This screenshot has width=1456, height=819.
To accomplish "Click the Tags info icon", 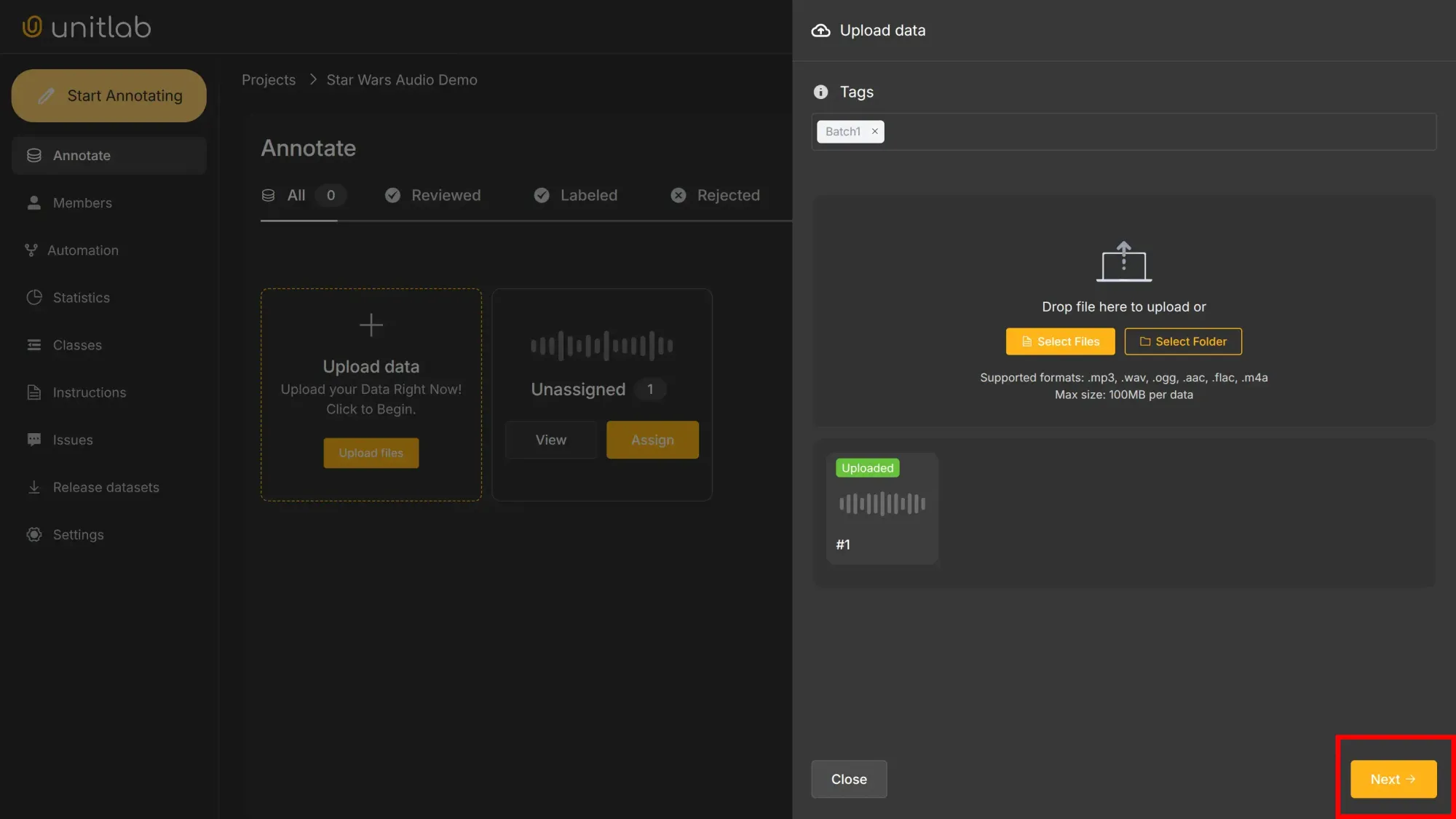I will click(x=820, y=92).
